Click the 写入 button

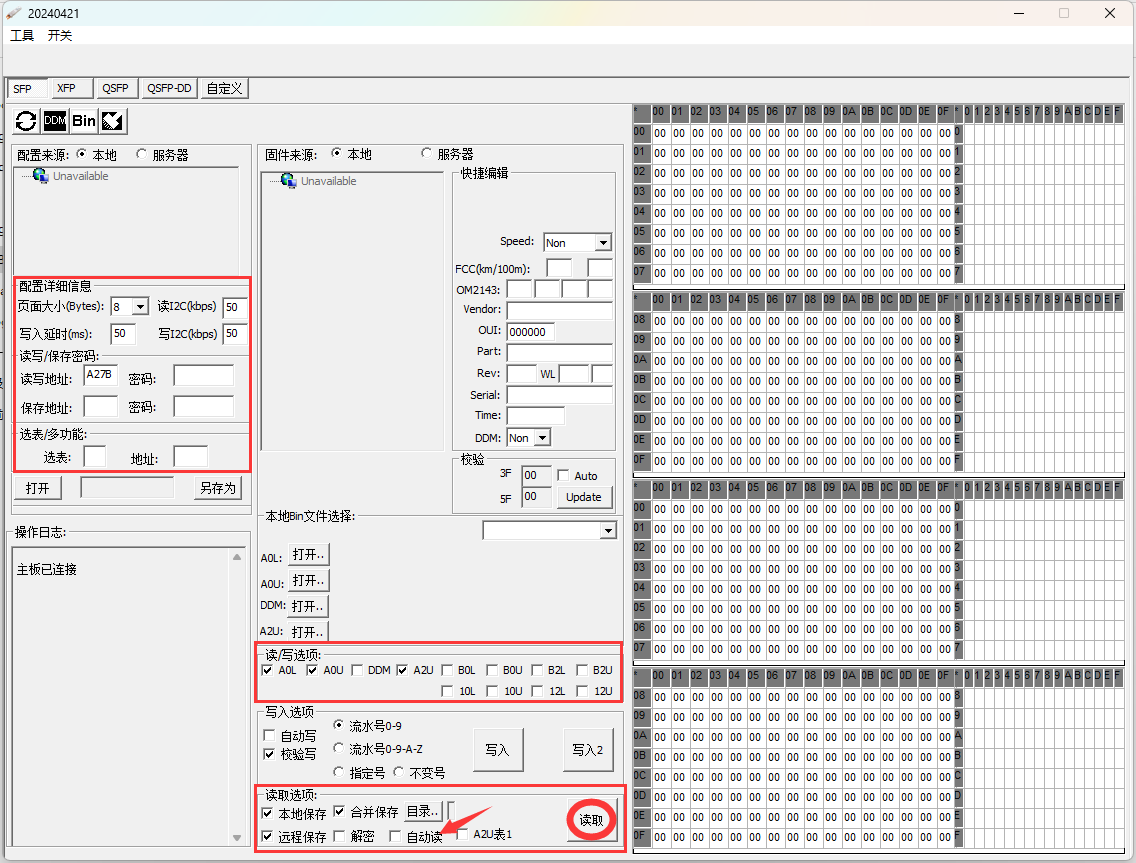coord(497,750)
